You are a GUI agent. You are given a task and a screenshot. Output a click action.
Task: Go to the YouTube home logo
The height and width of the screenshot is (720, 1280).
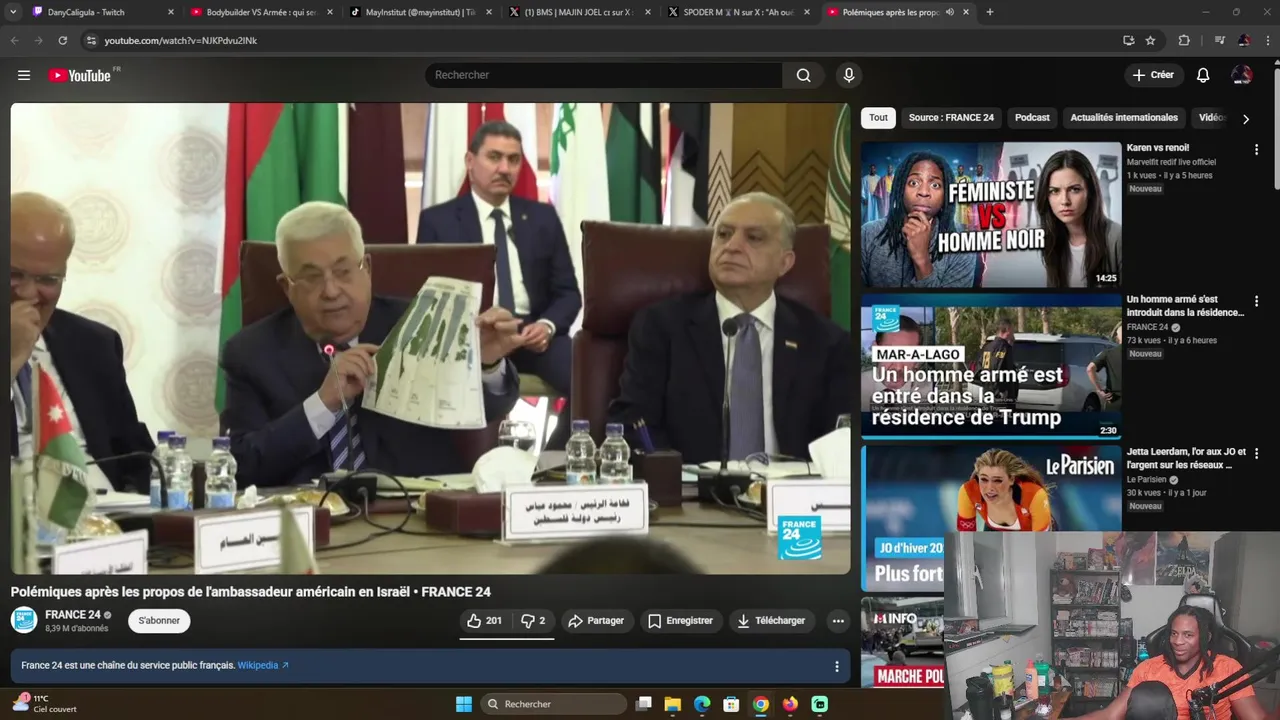click(80, 75)
